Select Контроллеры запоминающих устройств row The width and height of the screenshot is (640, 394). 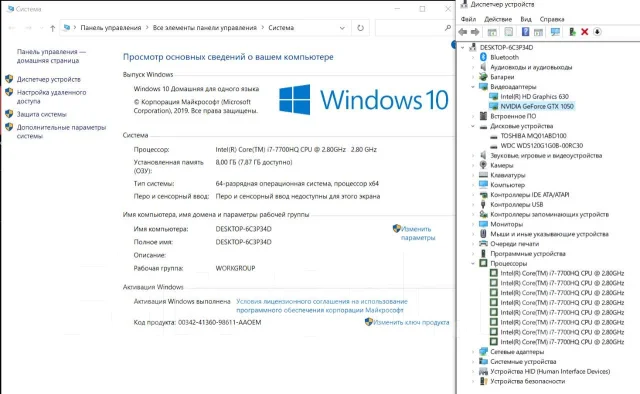pos(549,214)
